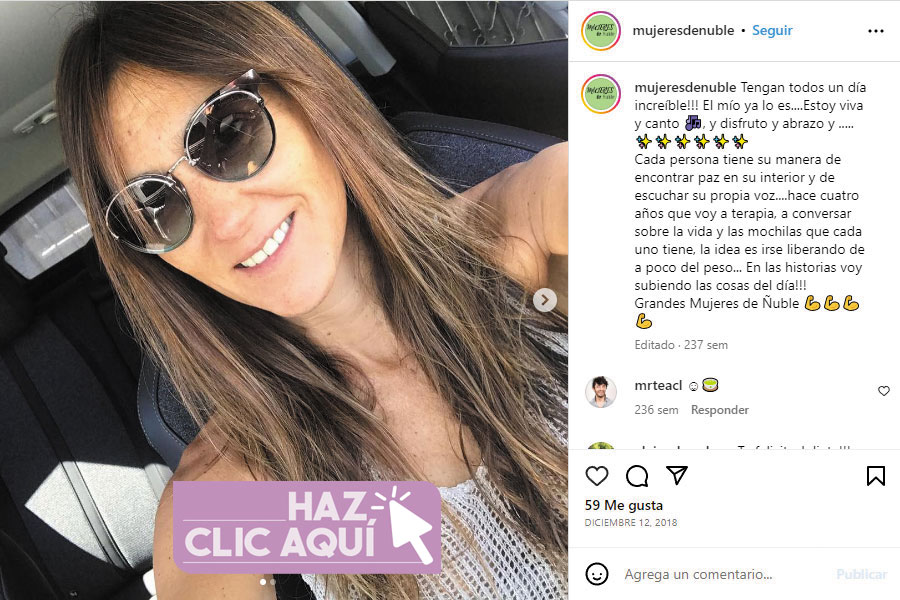
Task: View who liked: 59 Me gusta
Action: (x=623, y=505)
